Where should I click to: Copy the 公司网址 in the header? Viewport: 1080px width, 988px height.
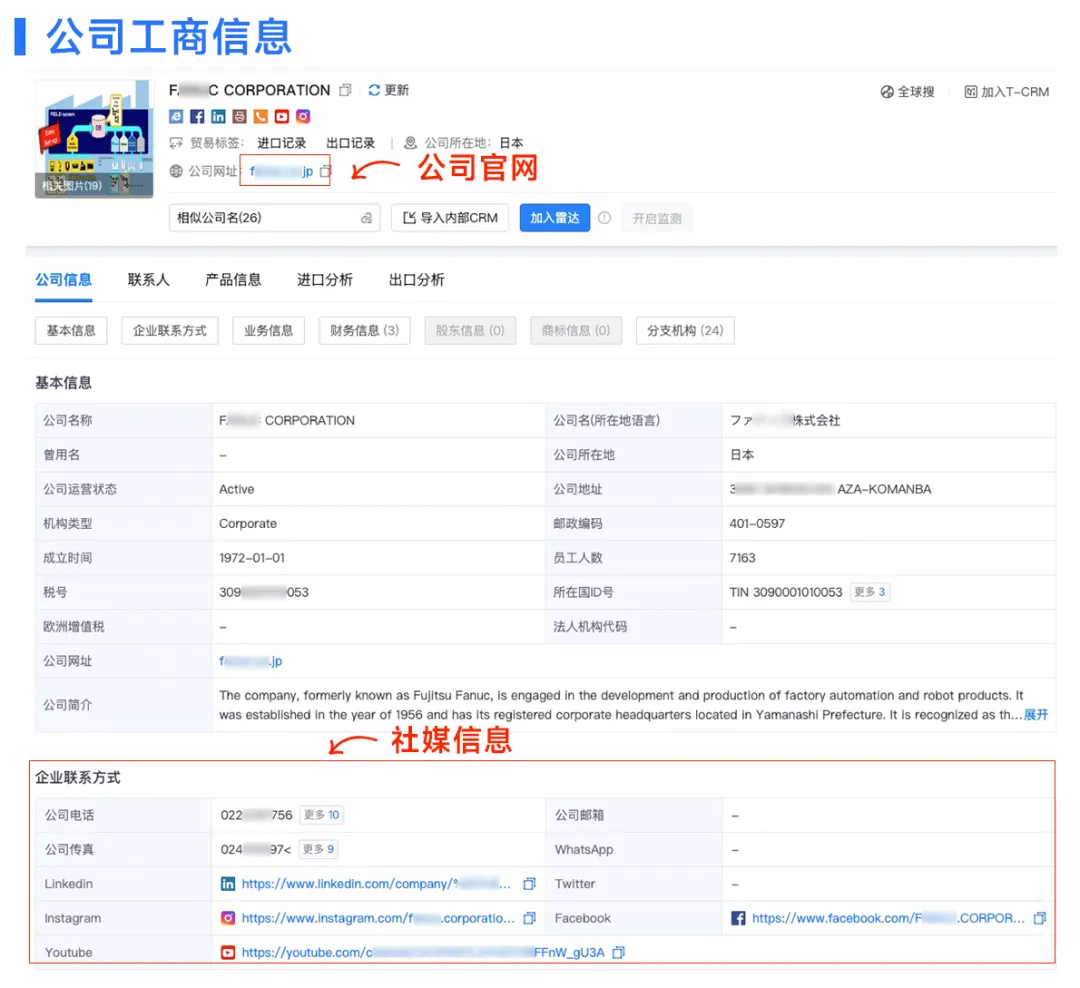(x=325, y=171)
